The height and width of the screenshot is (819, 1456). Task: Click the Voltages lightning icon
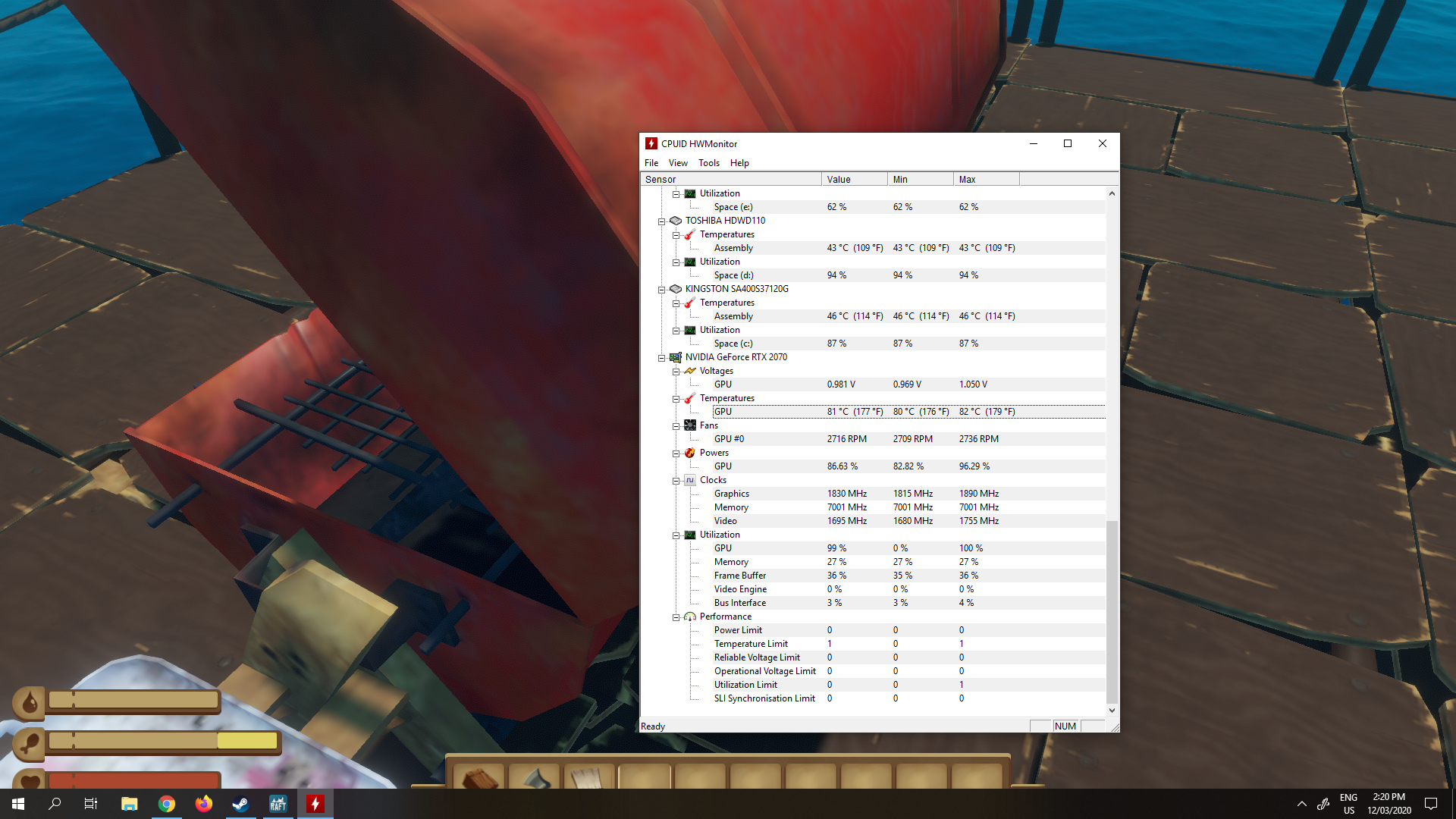click(690, 371)
